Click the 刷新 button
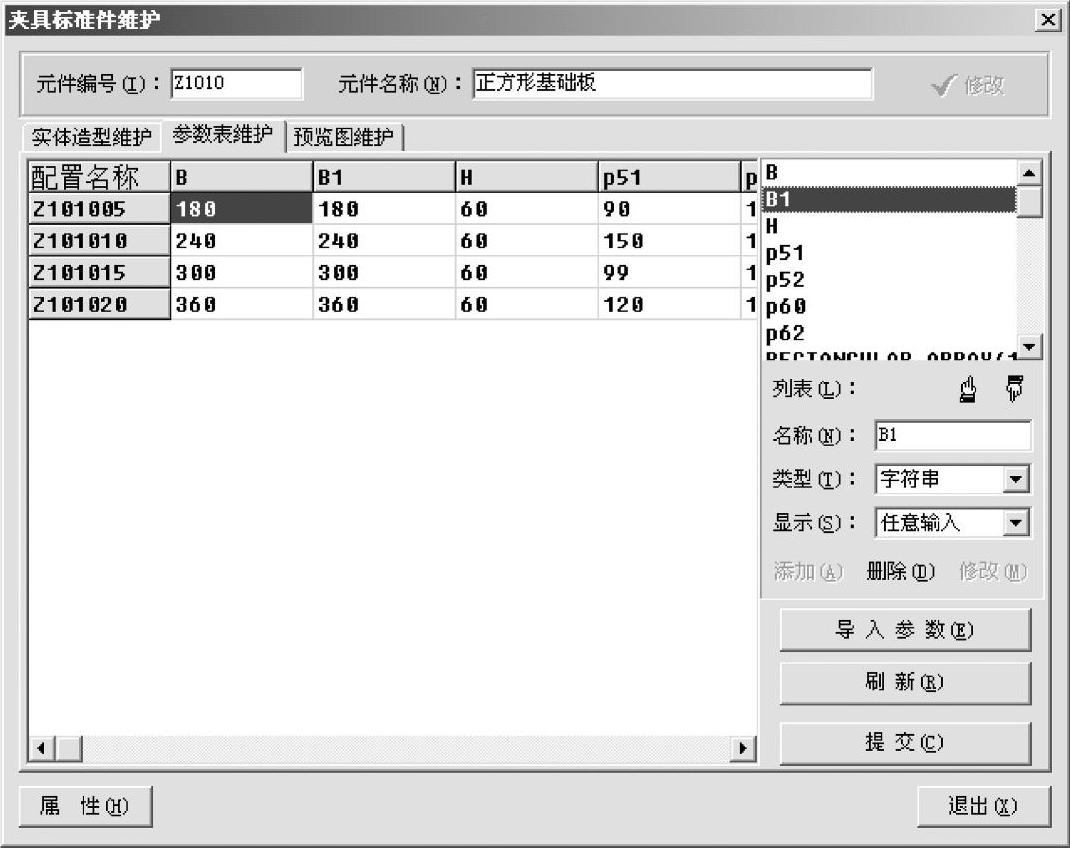 coord(905,682)
